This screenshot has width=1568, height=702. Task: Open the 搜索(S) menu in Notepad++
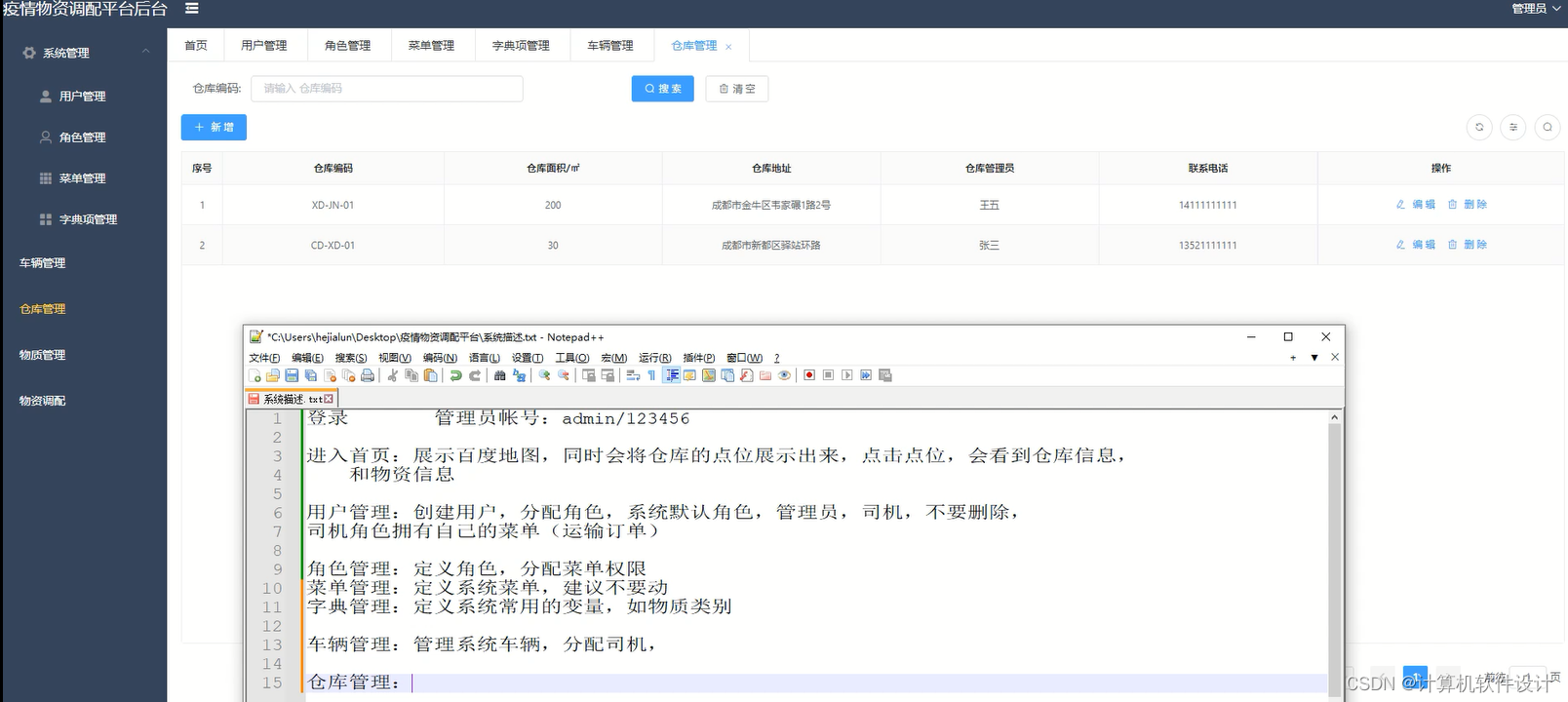pyautogui.click(x=351, y=358)
